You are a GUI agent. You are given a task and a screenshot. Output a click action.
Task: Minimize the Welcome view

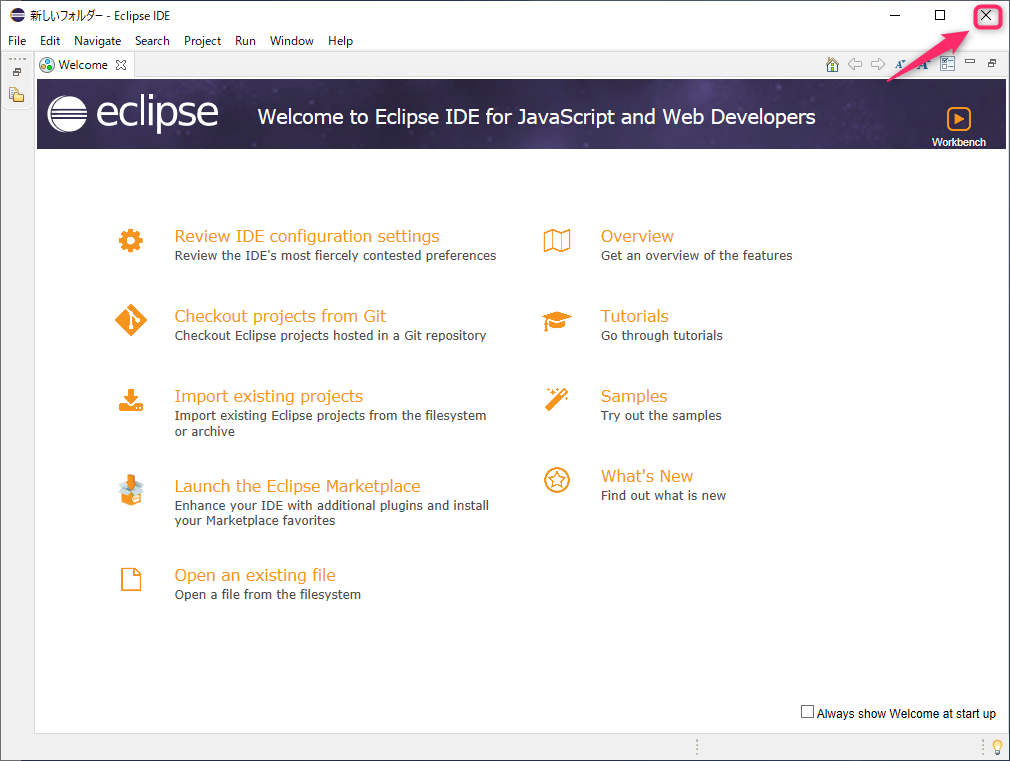(970, 62)
